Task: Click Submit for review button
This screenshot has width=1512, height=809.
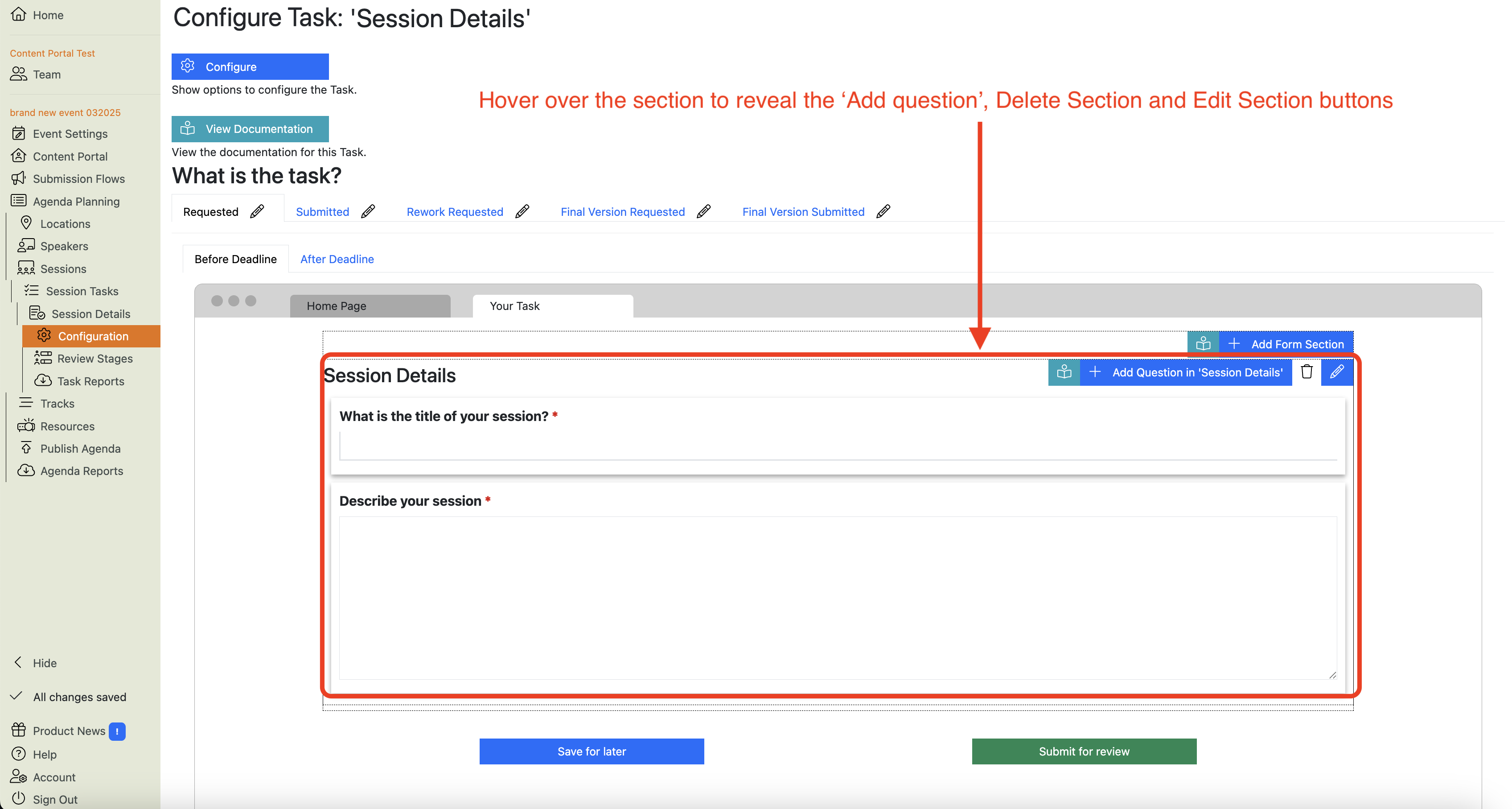Action: pyautogui.click(x=1084, y=751)
